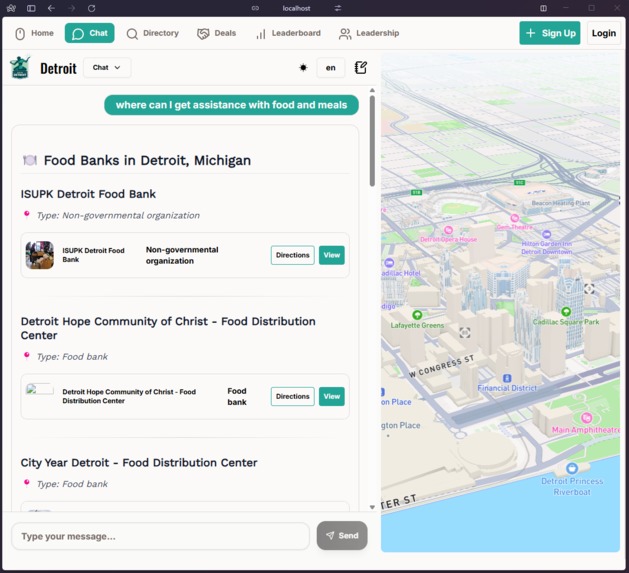The image size is (629, 573).
Task: Go to the Deals page
Action: pos(216,33)
